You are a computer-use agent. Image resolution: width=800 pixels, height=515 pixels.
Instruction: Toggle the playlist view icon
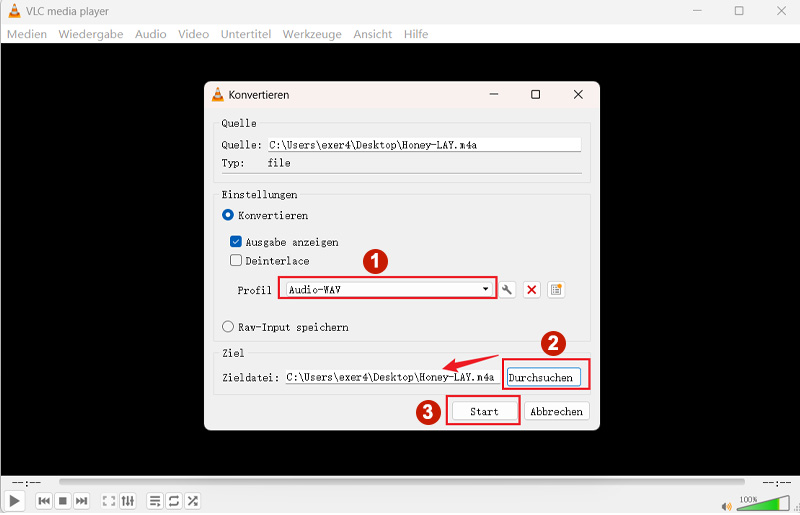coord(155,501)
